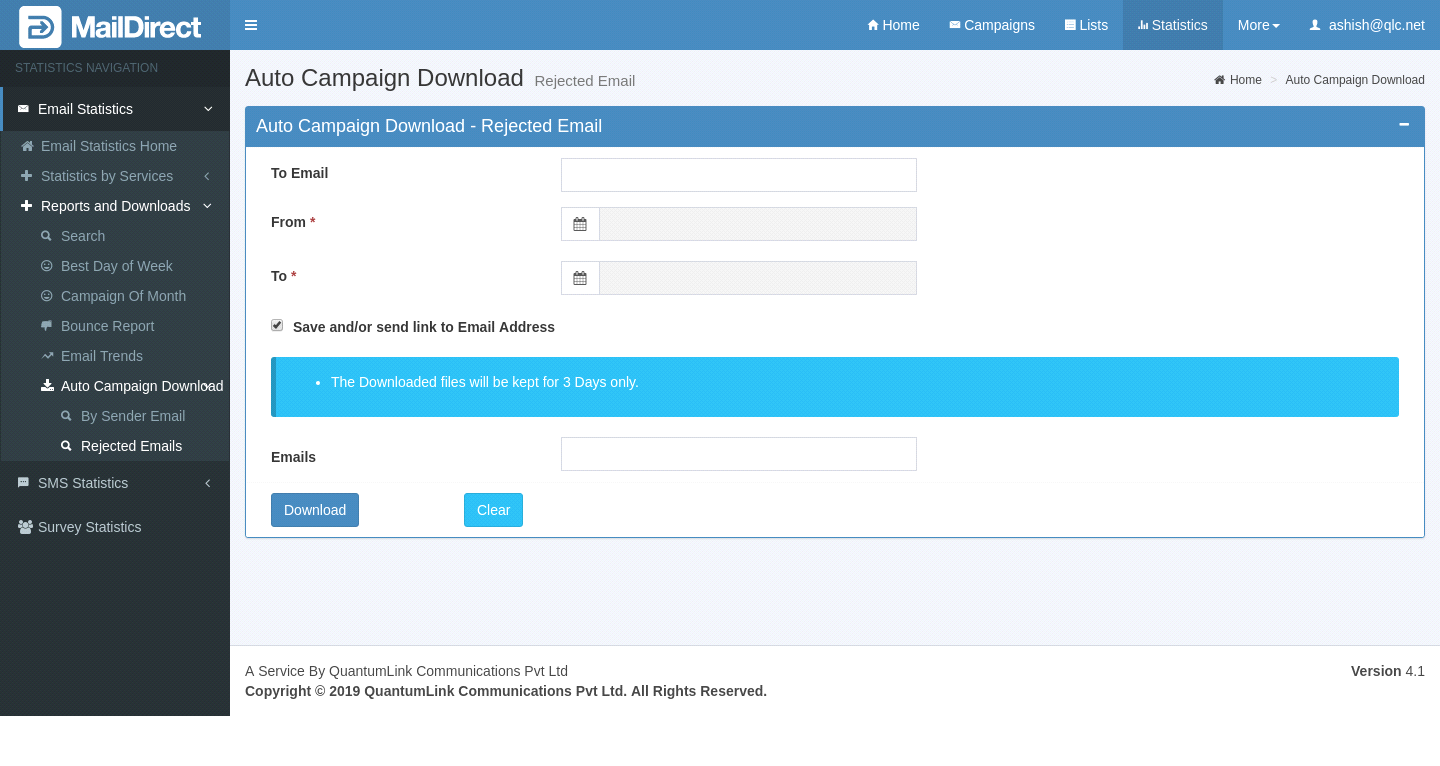Screen dimensions: 1440x766
Task: Focus the To Email input field
Action: click(738, 175)
